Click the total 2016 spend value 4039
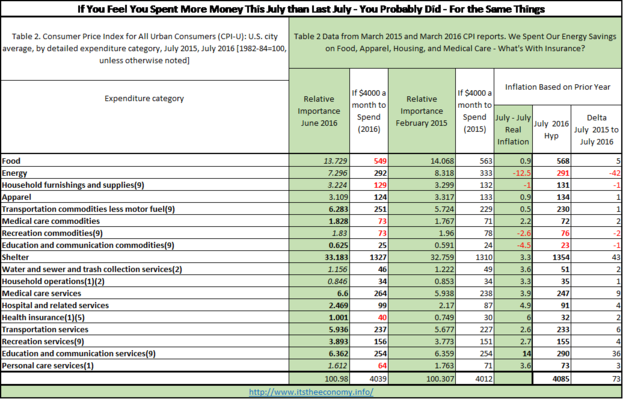Screen dimensions: 623x399 (x=378, y=379)
